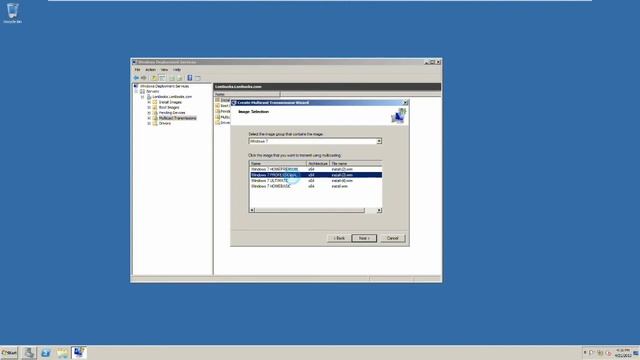This screenshot has width=640, height=360.
Task: Open Windows Explorer from taskbar
Action: [62, 353]
